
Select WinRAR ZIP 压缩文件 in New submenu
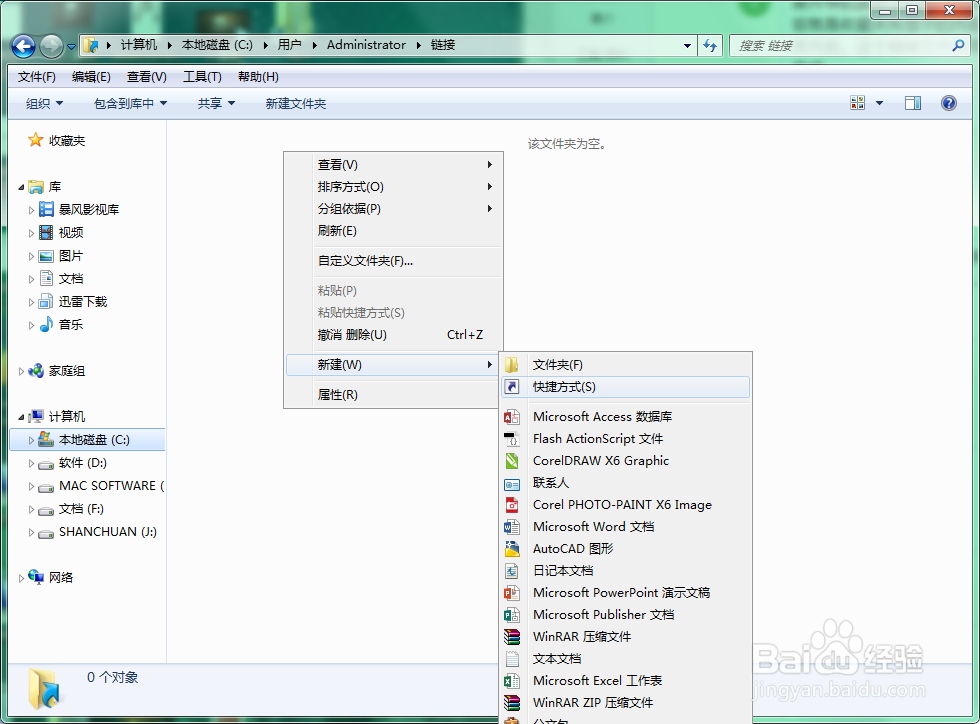(626, 702)
